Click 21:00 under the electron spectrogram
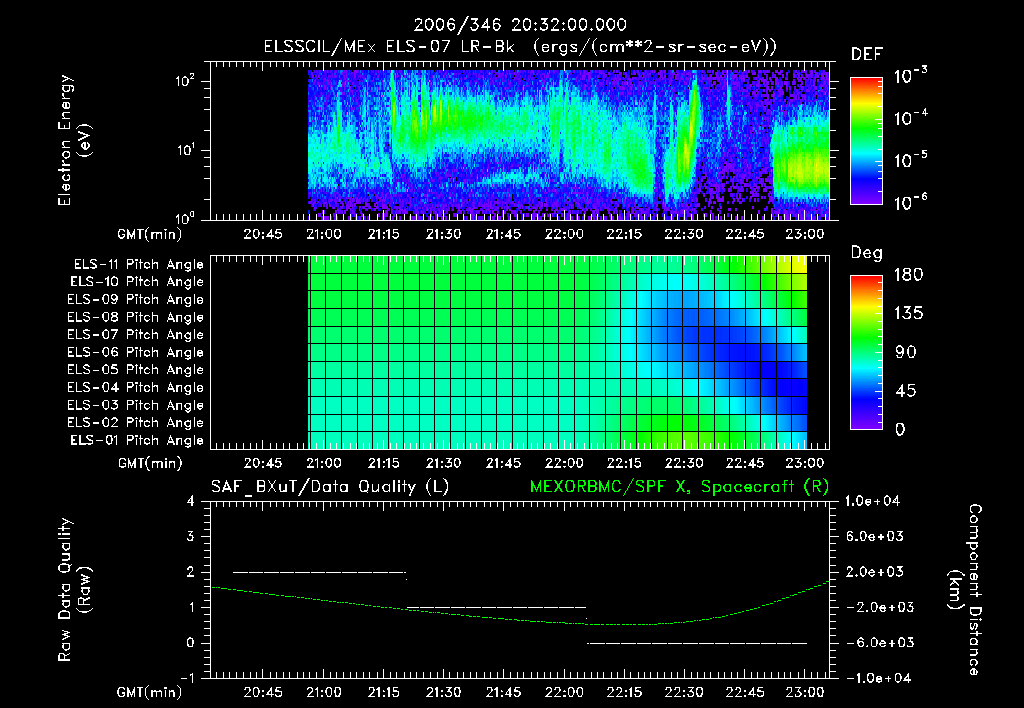Screen dimensions: 1024x708 [324, 234]
